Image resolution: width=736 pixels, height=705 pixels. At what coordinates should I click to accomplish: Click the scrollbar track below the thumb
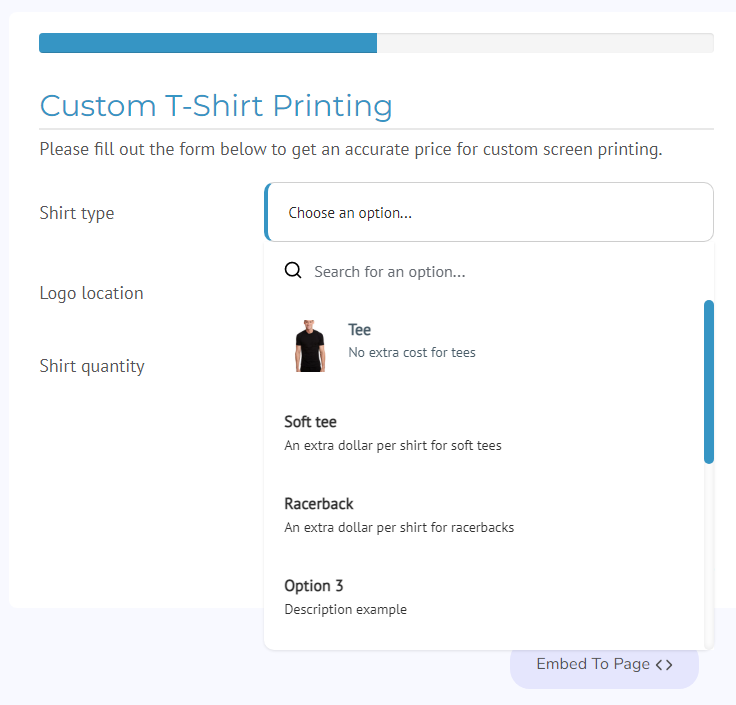coord(709,555)
